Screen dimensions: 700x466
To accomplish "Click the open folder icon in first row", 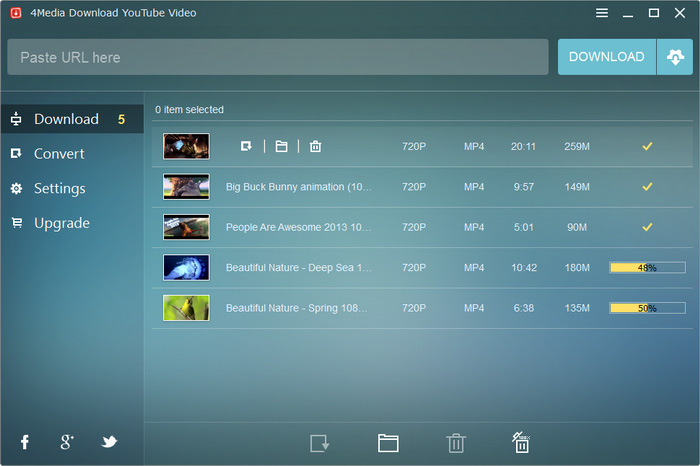I will (281, 146).
